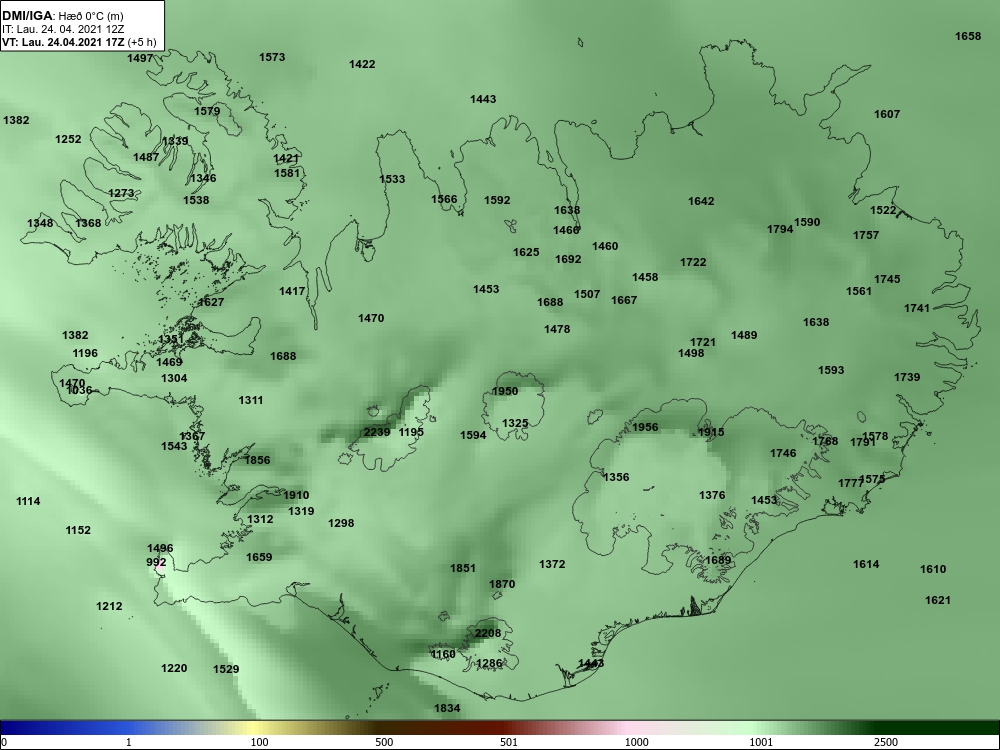Select the VT 17Z valid time line
The height and width of the screenshot is (750, 1000).
79,42
